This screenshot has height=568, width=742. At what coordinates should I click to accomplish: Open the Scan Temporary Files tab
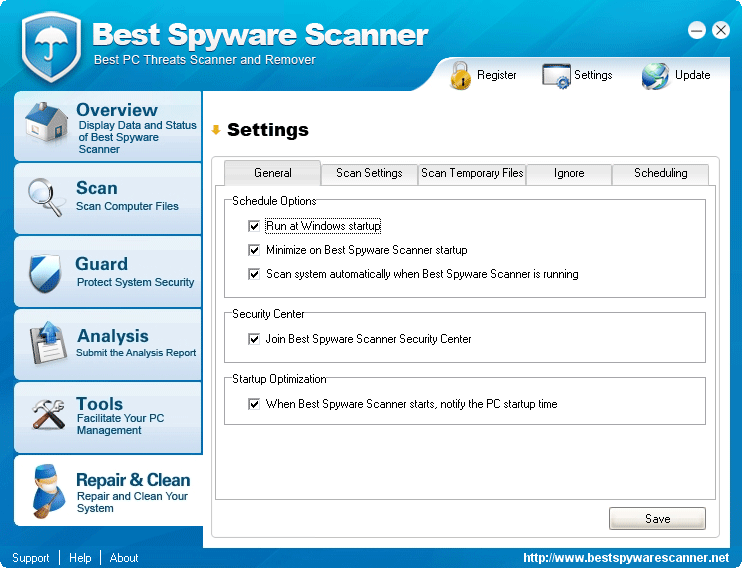[472, 173]
